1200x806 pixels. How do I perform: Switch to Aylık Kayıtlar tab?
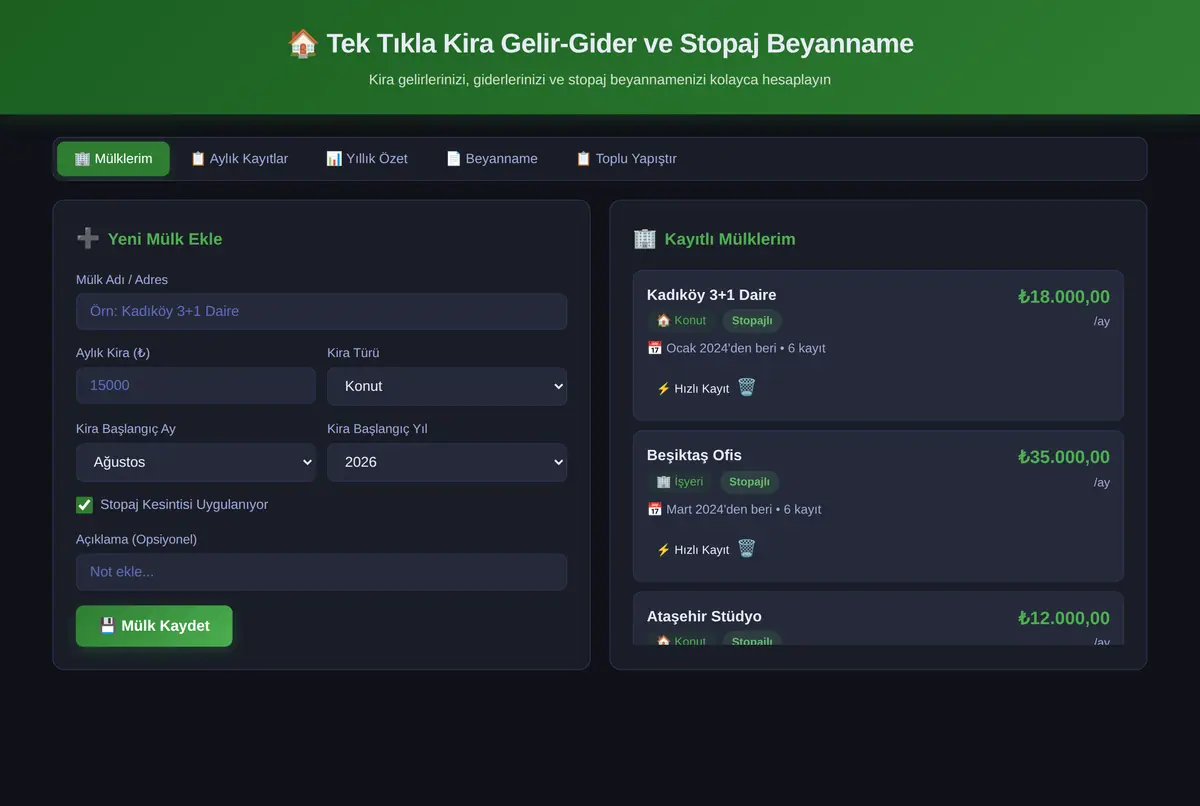pos(239,159)
